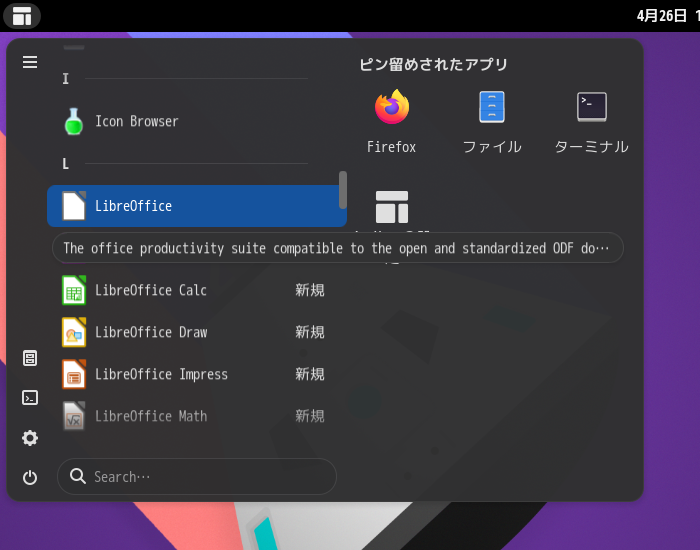700x550 pixels.
Task: Click the app list scrollbar handle
Action: tap(343, 190)
